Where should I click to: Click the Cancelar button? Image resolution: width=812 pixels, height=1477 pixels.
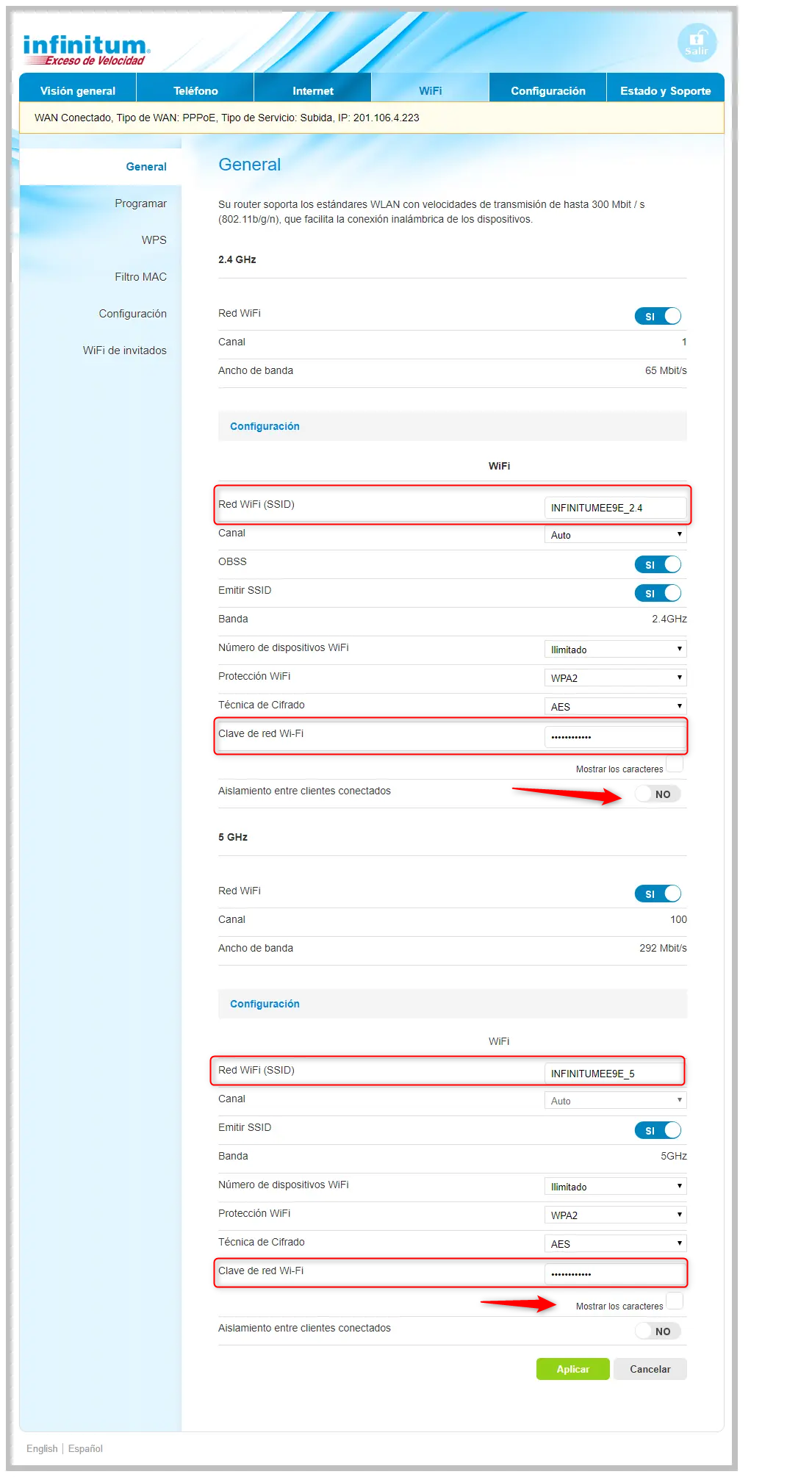[650, 1369]
